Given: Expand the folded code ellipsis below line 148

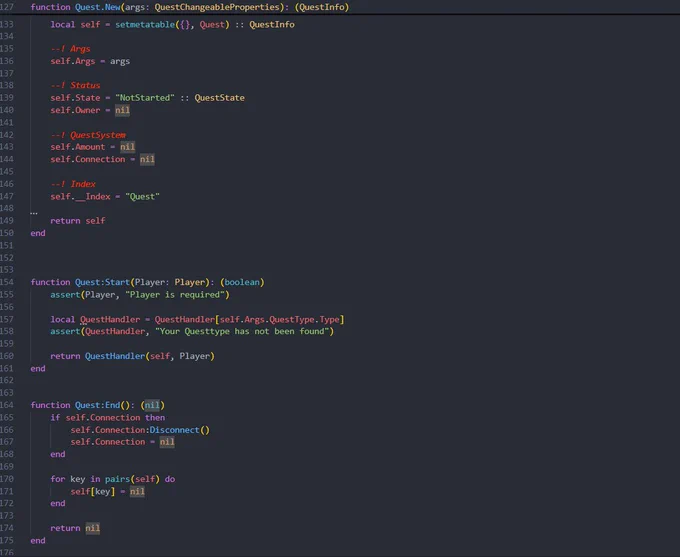Looking at the screenshot, I should (x=34, y=213).
